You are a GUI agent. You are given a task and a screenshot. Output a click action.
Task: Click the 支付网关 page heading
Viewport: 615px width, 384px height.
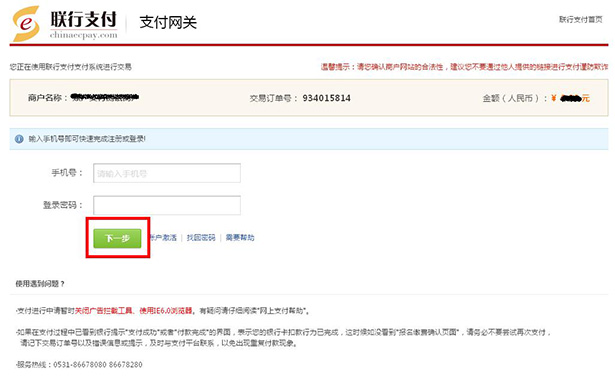pos(168,22)
